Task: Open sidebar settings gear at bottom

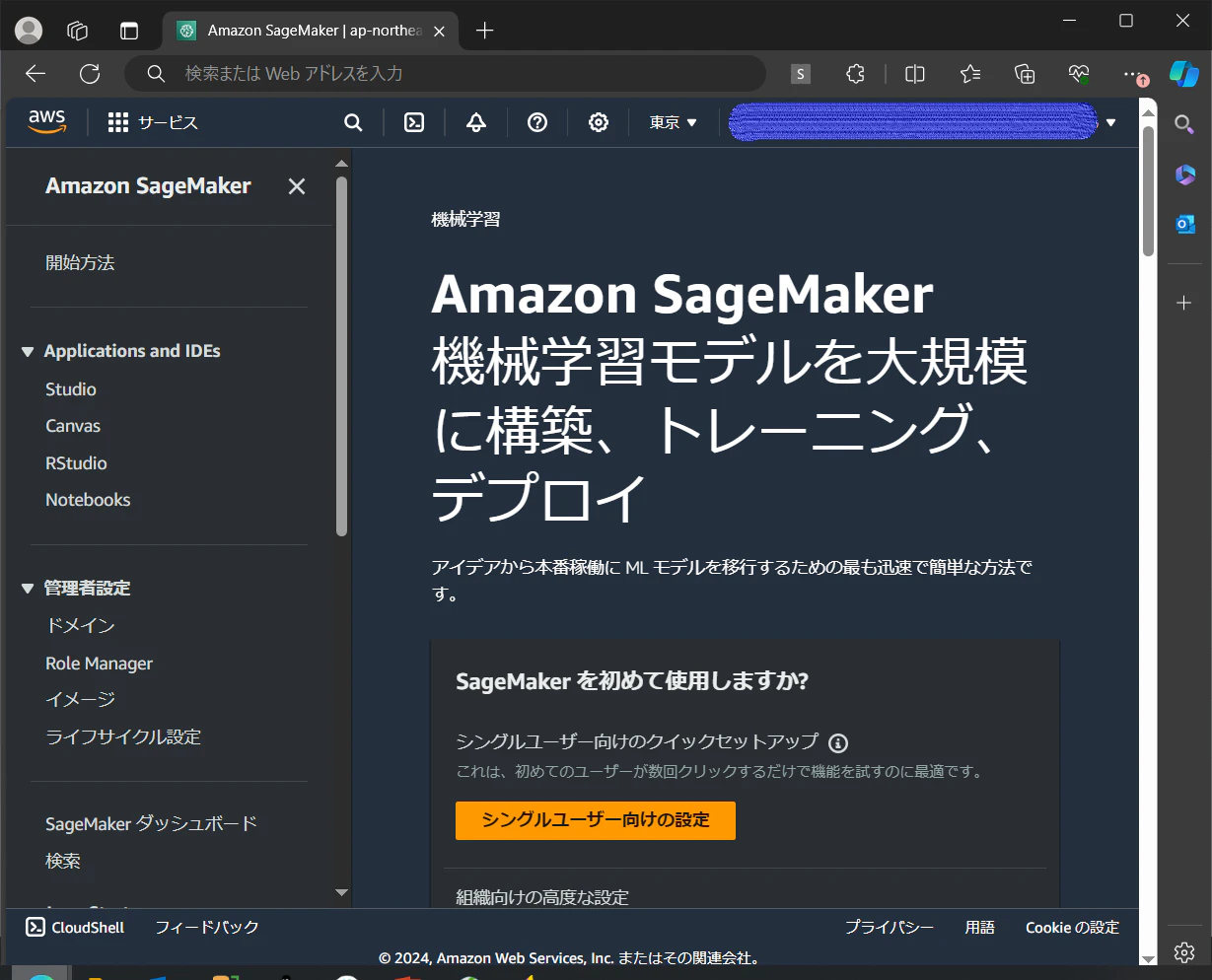Action: point(1184,951)
